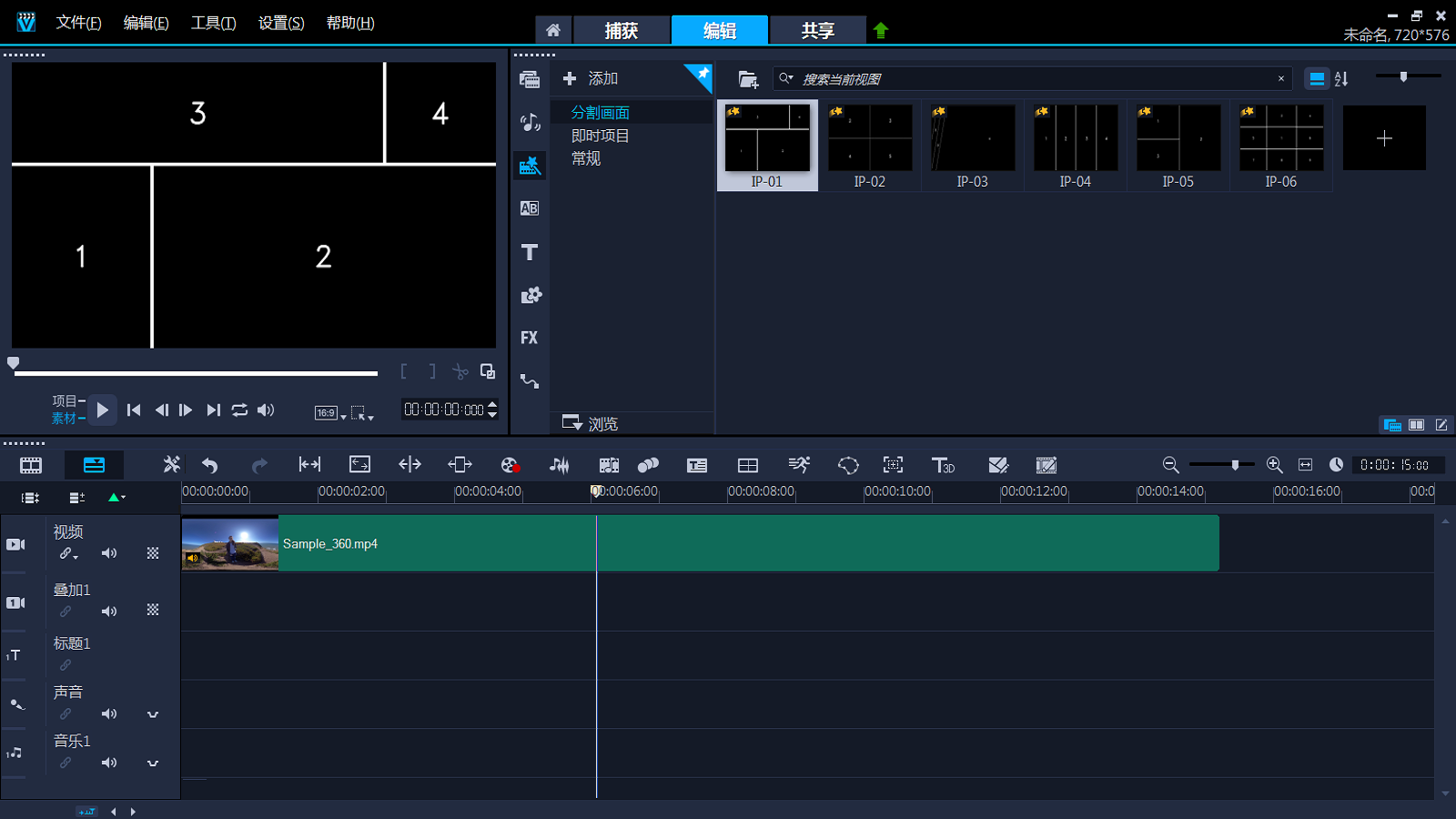1456x819 pixels.
Task: Click the import media folder icon
Action: 748,79
